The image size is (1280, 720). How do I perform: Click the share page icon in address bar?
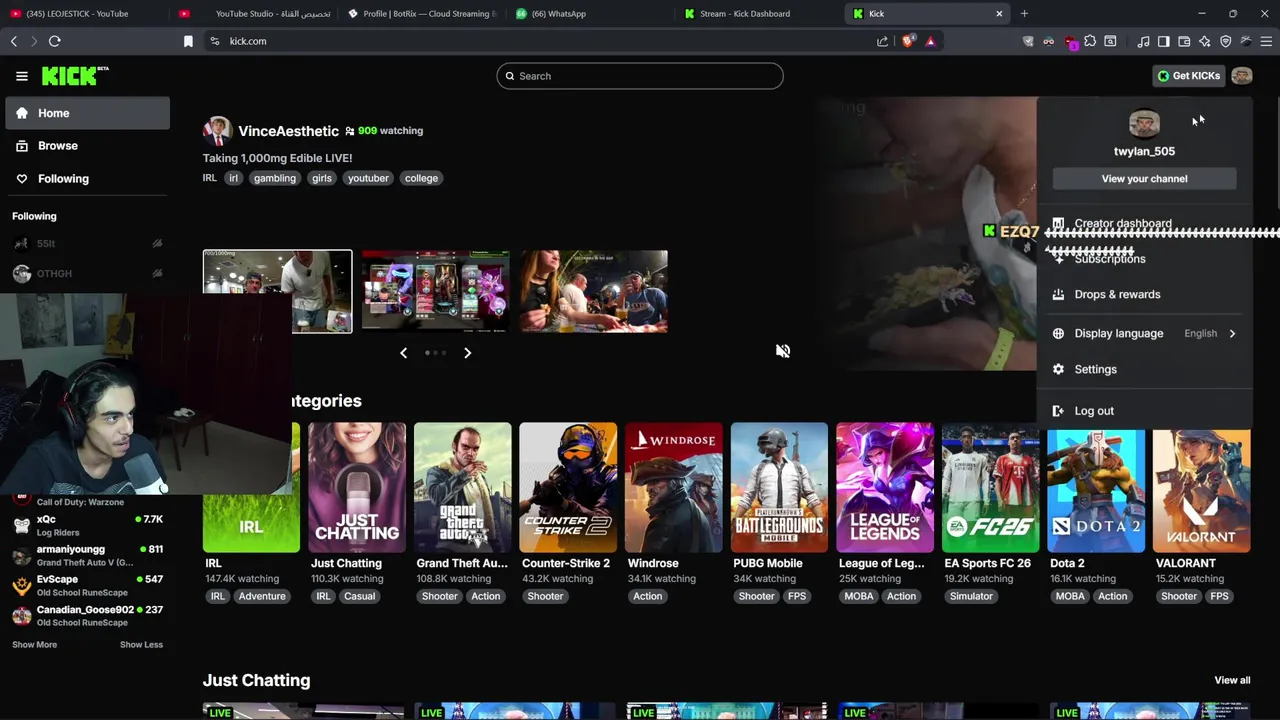coord(882,41)
